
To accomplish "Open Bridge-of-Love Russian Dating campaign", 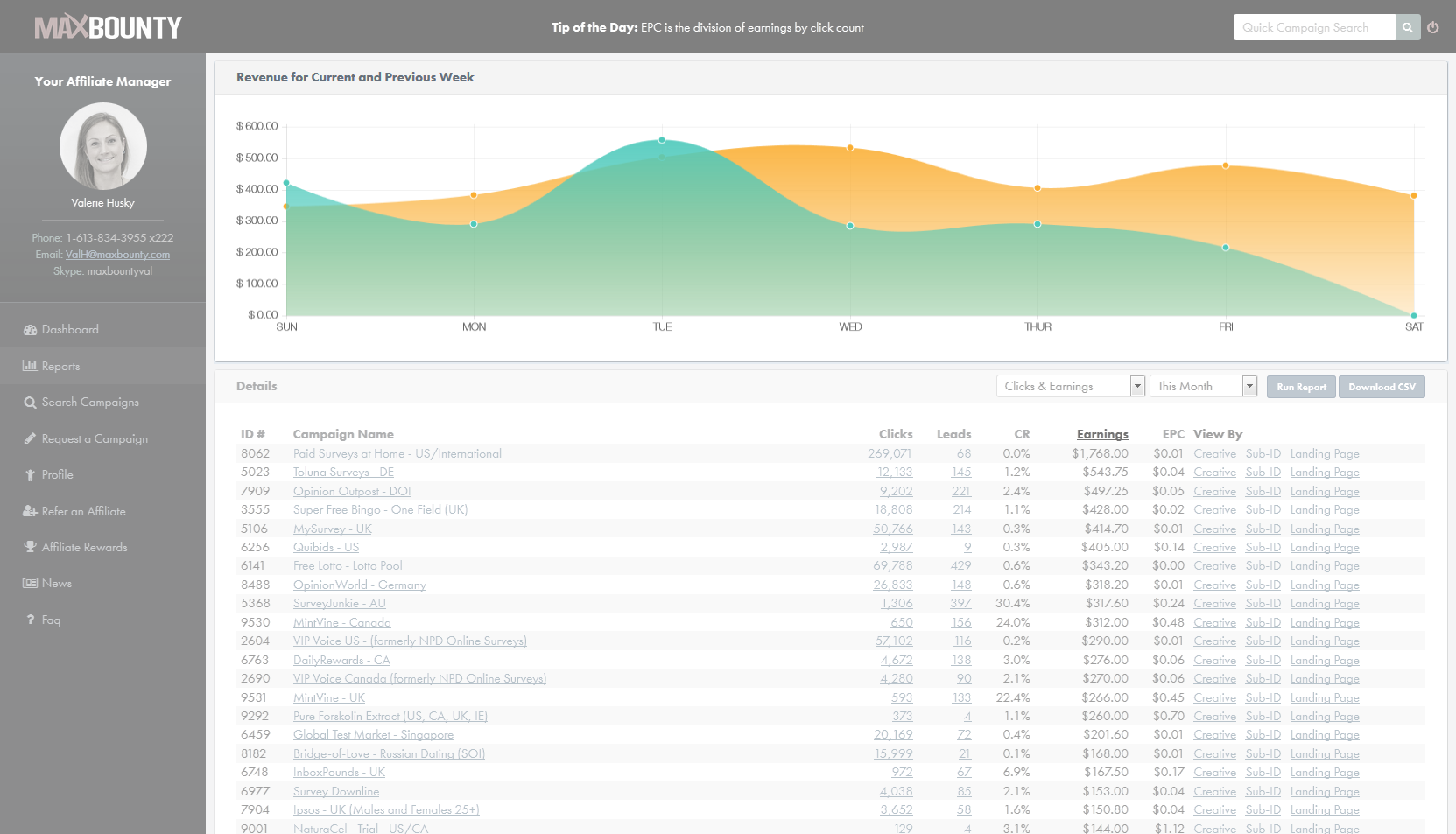I will (389, 753).
